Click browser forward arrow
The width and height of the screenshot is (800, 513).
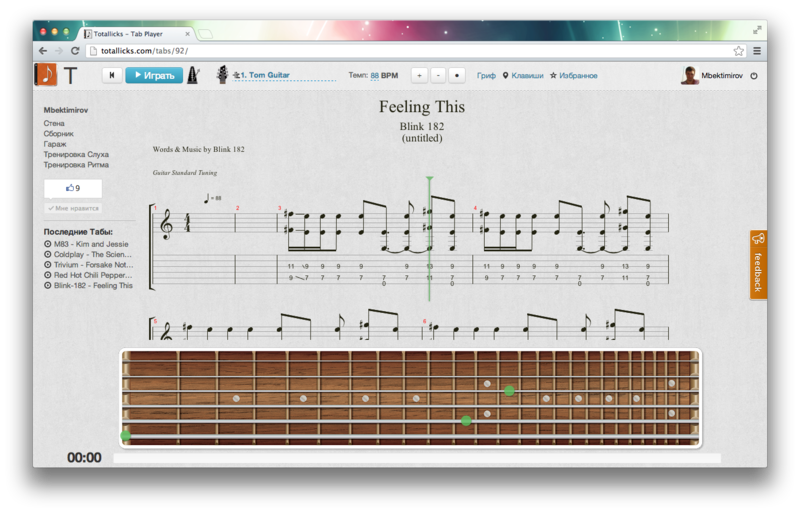click(x=59, y=51)
